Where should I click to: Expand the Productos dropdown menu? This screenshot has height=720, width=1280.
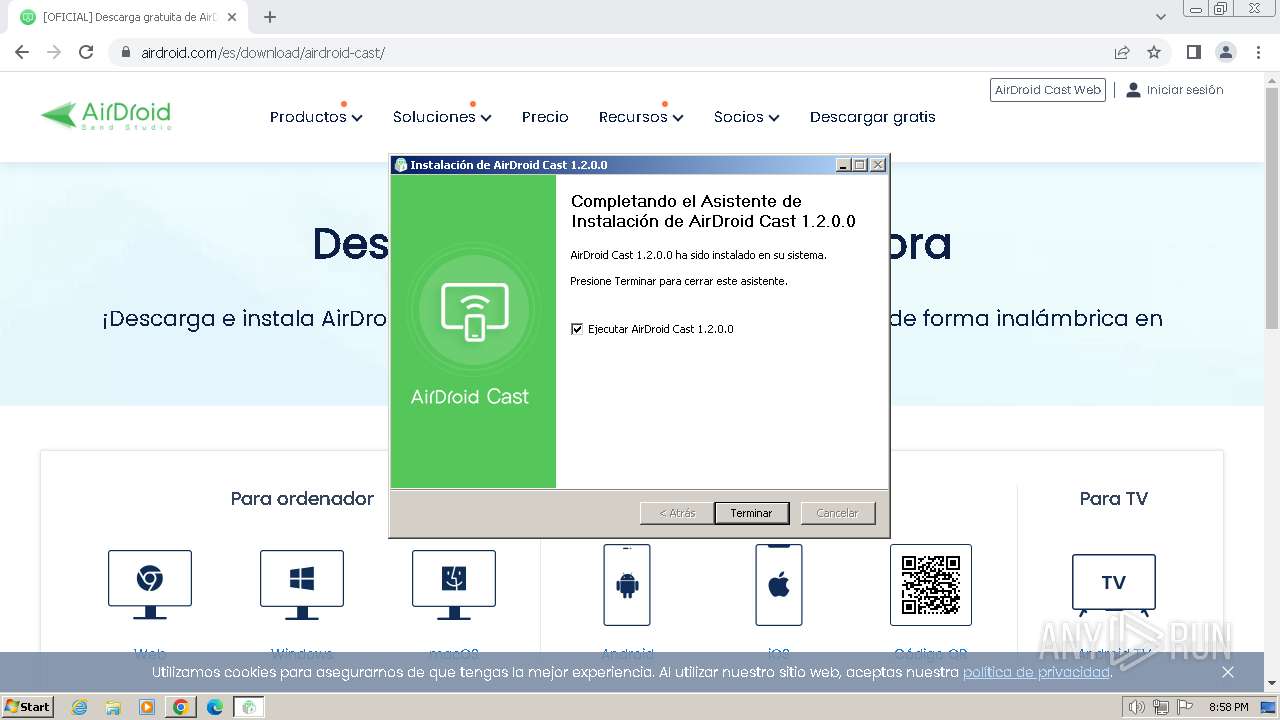316,117
